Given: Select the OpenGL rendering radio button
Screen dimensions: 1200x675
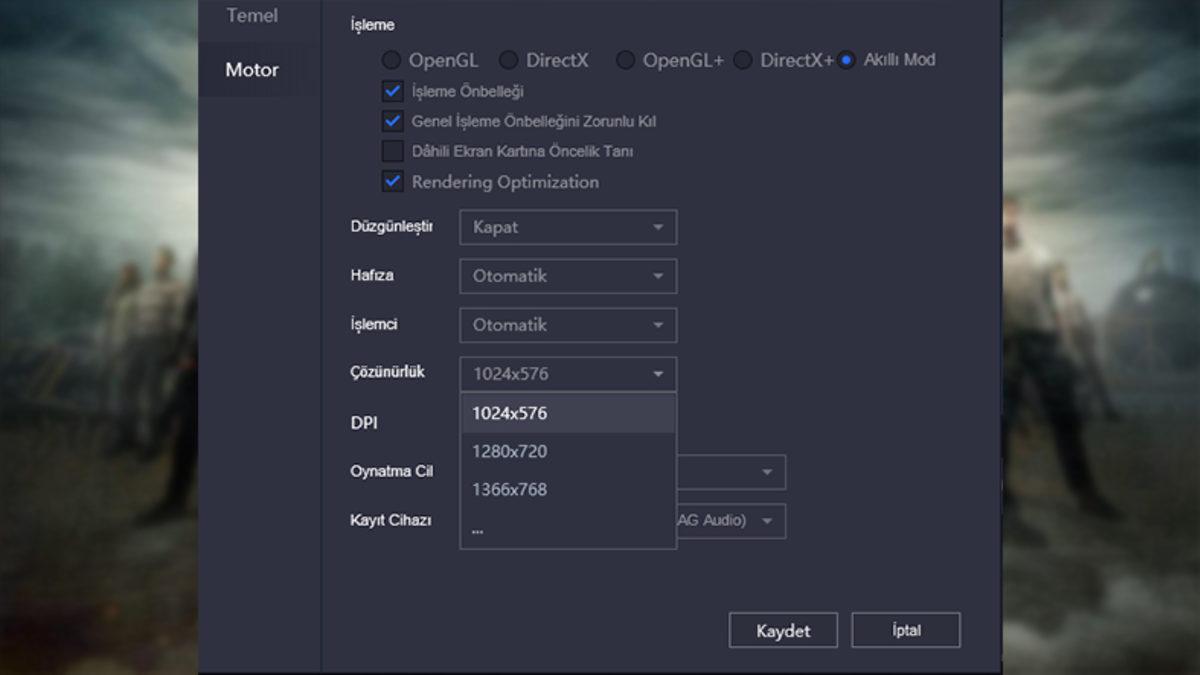Looking at the screenshot, I should coord(391,60).
